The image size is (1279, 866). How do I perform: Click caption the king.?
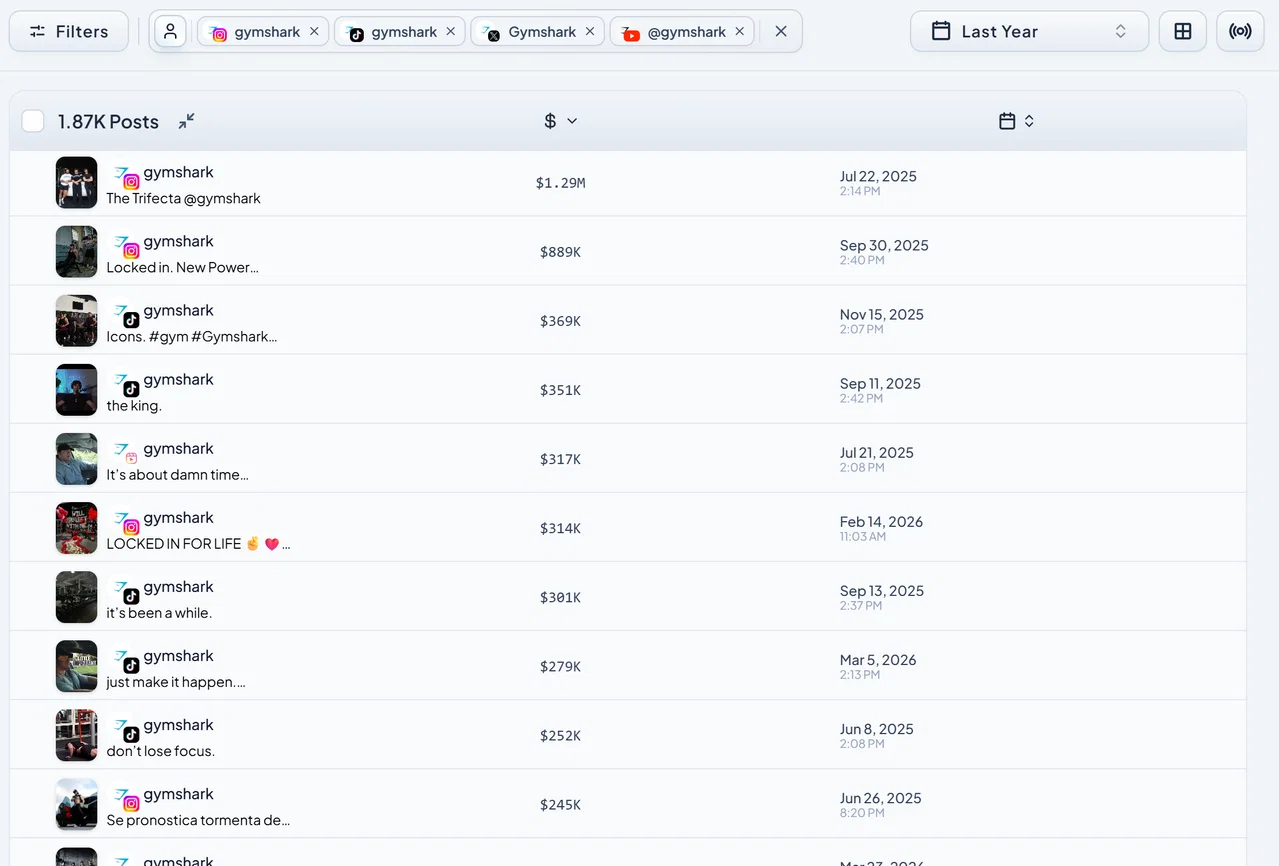point(134,405)
